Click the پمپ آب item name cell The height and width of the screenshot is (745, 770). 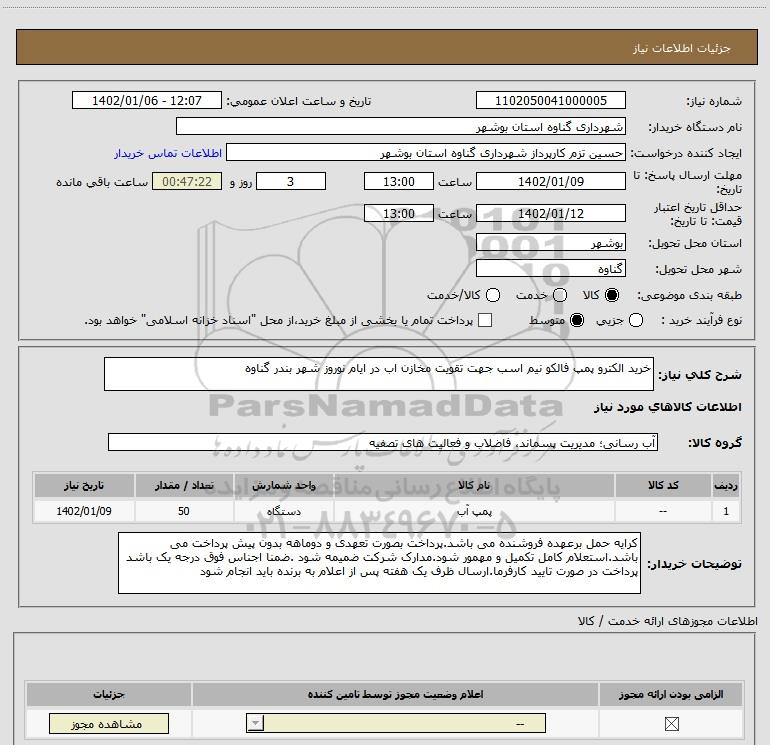tap(474, 511)
